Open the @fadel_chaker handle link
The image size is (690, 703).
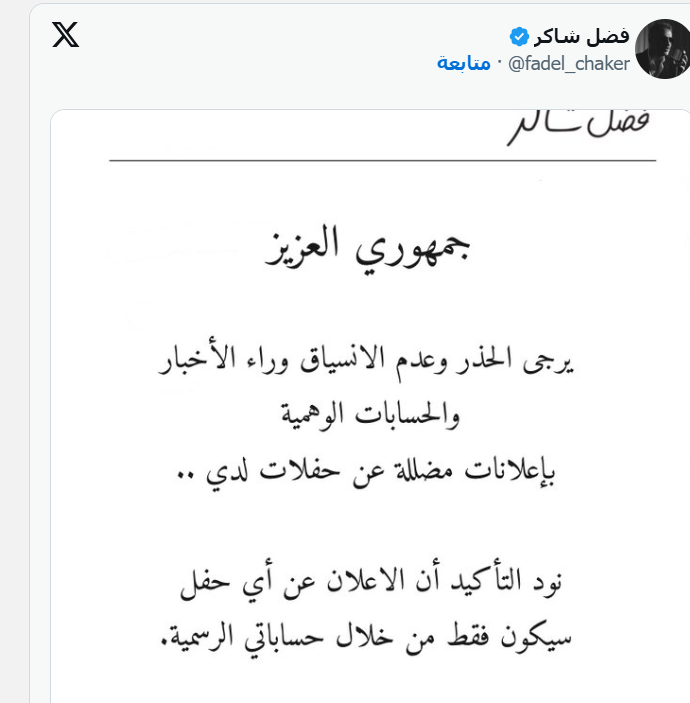coord(569,64)
